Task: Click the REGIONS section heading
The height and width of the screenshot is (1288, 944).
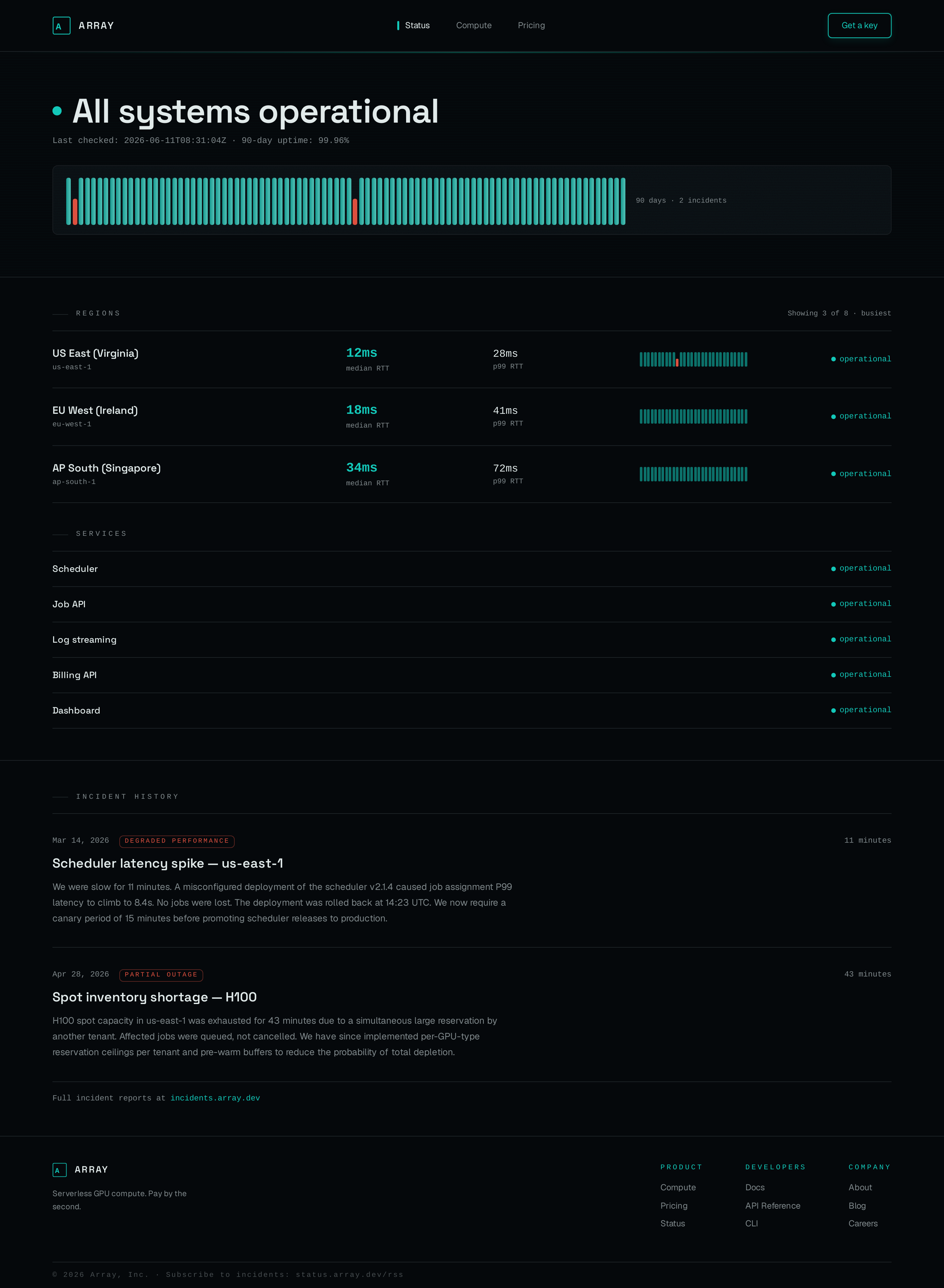Action: [98, 313]
